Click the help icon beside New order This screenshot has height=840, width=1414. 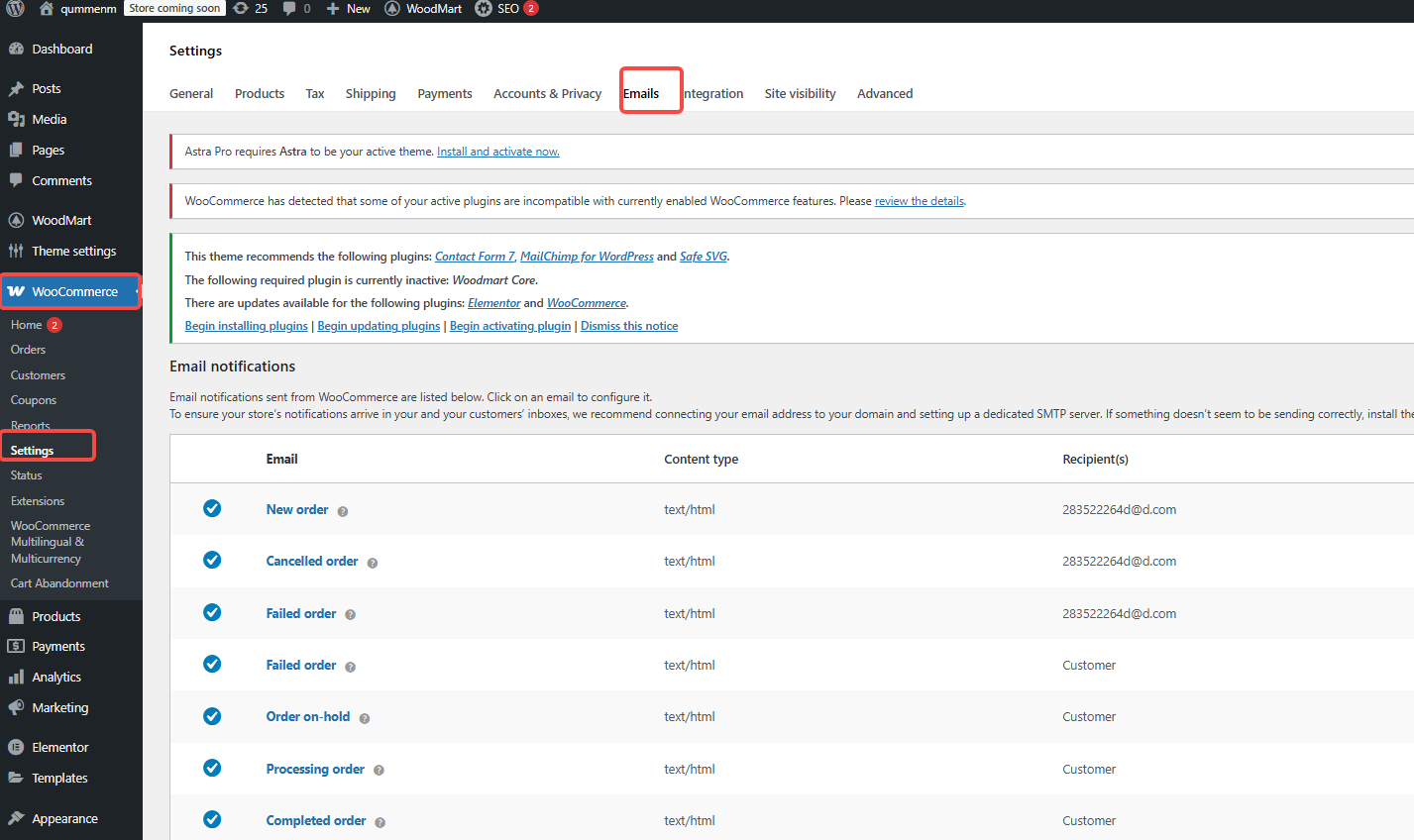343,511
